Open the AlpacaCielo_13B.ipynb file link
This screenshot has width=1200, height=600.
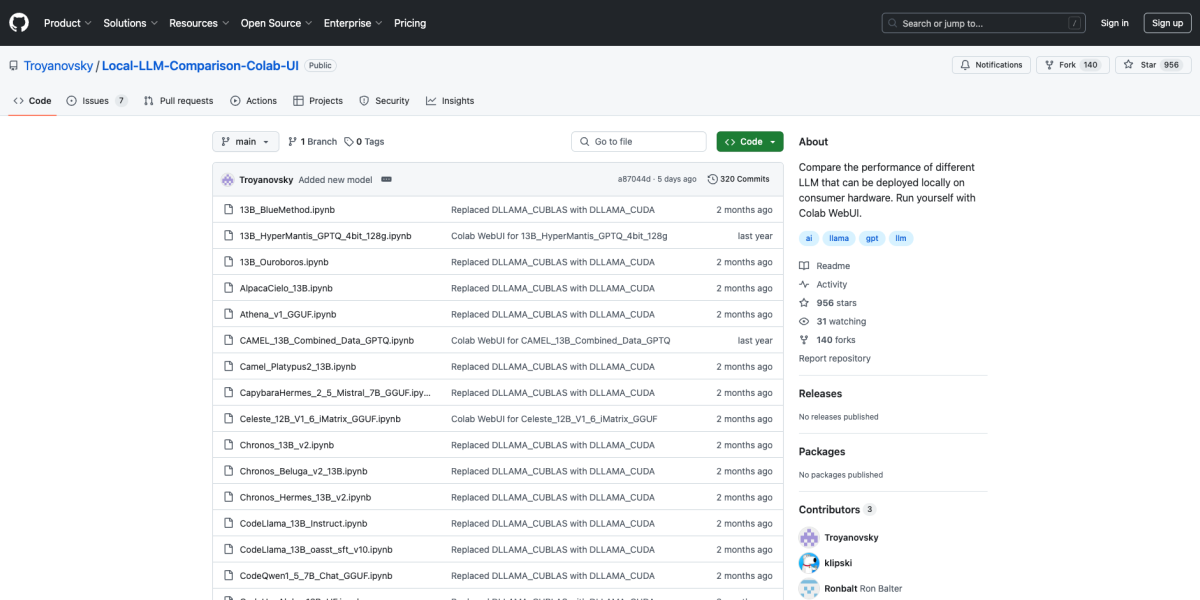[x=286, y=288]
